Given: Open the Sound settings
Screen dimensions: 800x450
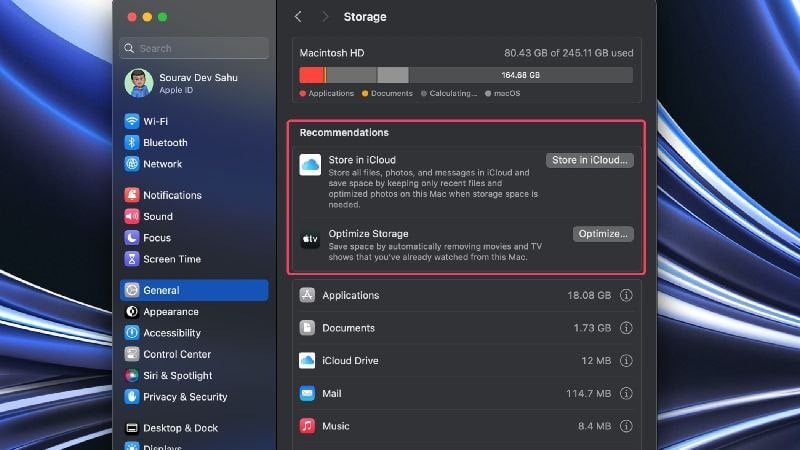Looking at the screenshot, I should [194, 216].
